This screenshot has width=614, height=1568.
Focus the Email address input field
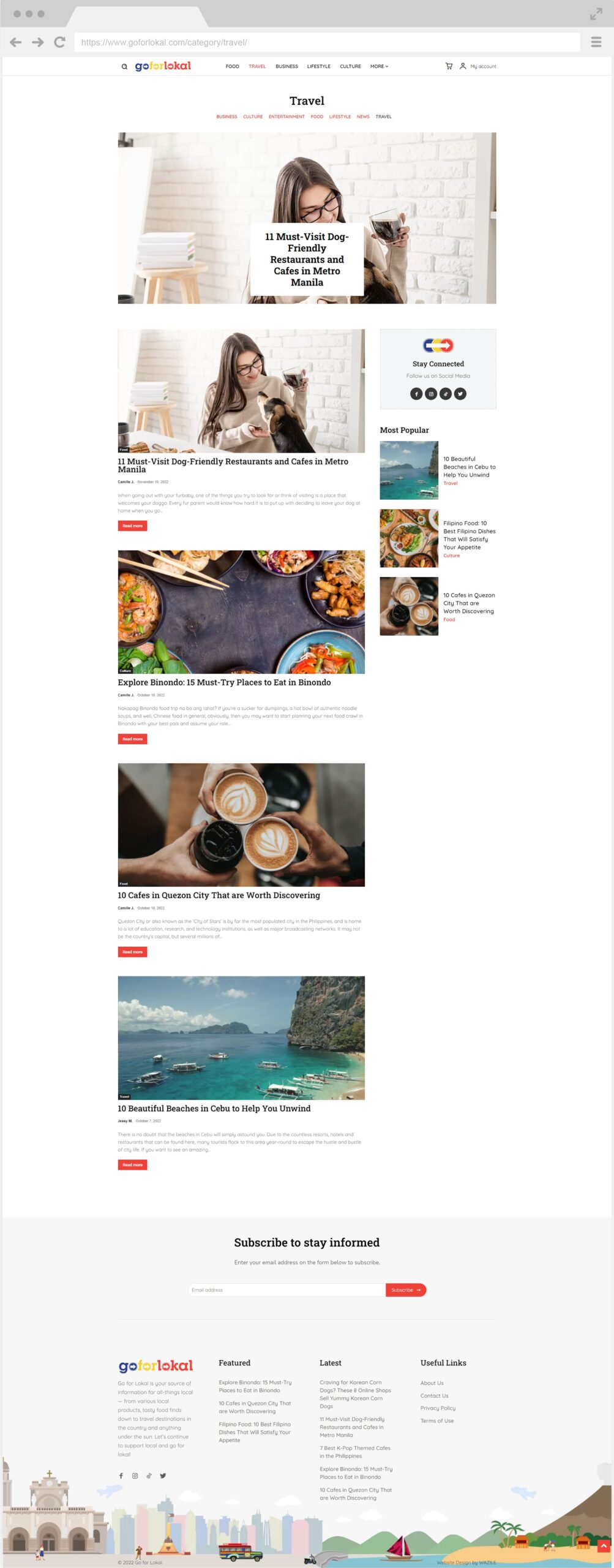[287, 1290]
